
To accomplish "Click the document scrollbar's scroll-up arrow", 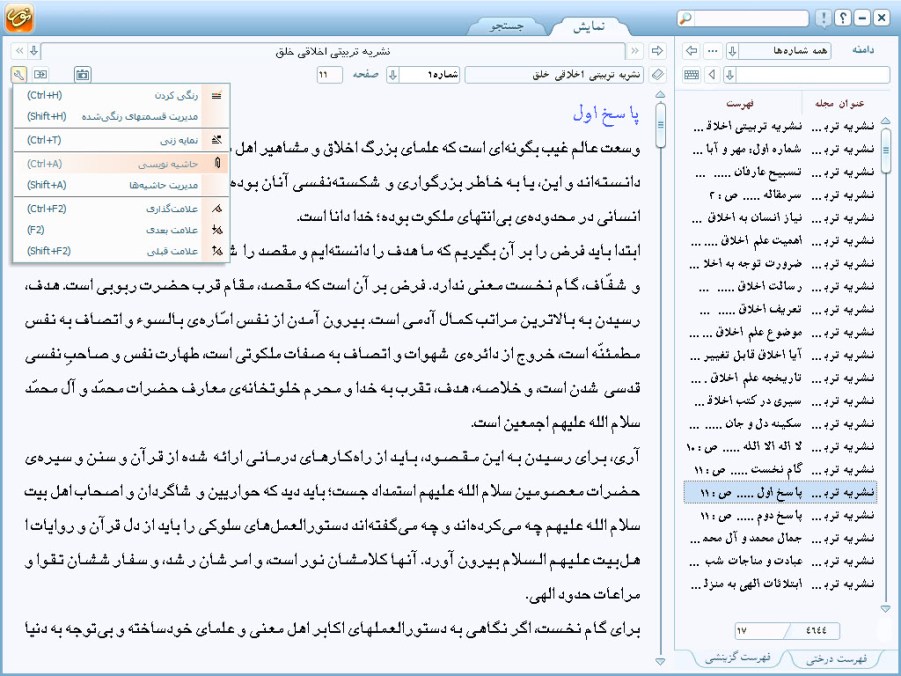I will (660, 94).
